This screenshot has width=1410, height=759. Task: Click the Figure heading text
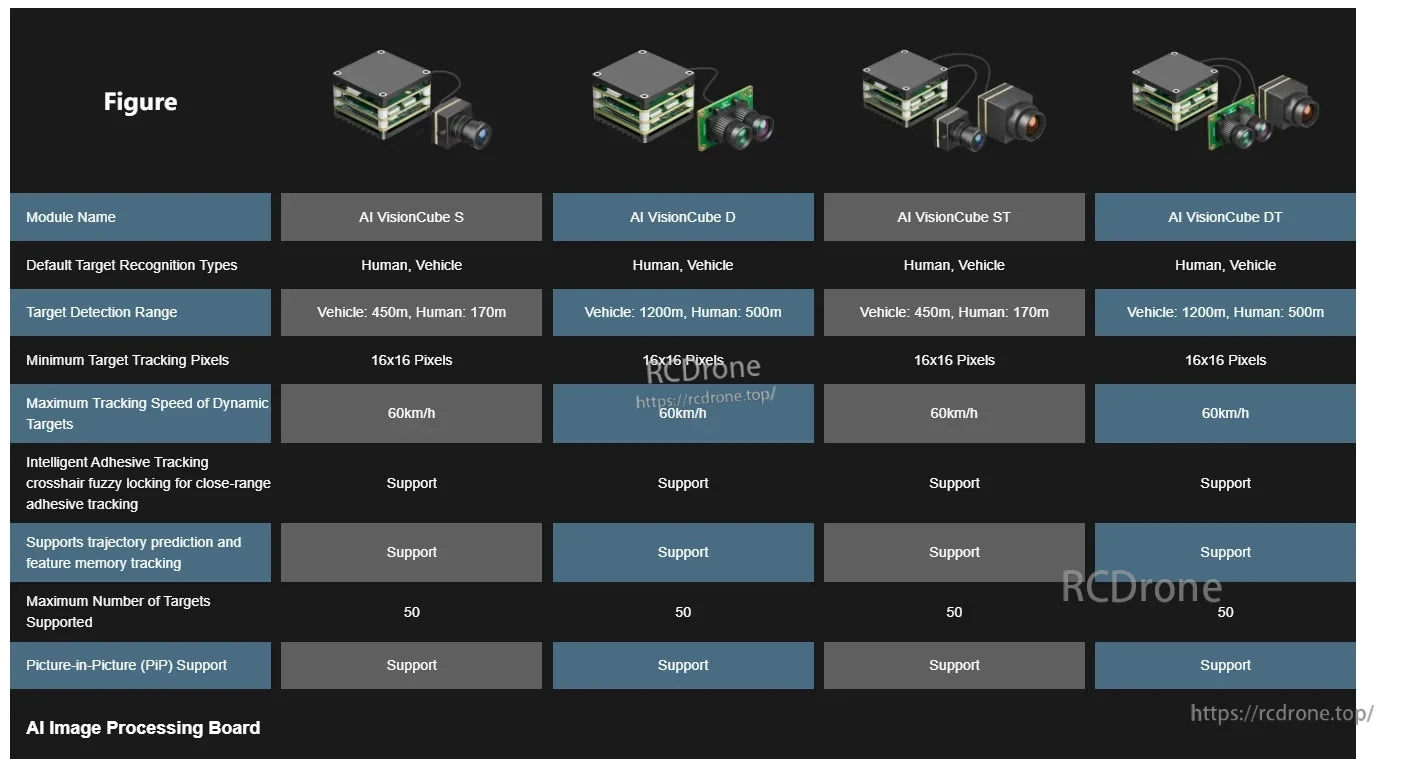[140, 102]
